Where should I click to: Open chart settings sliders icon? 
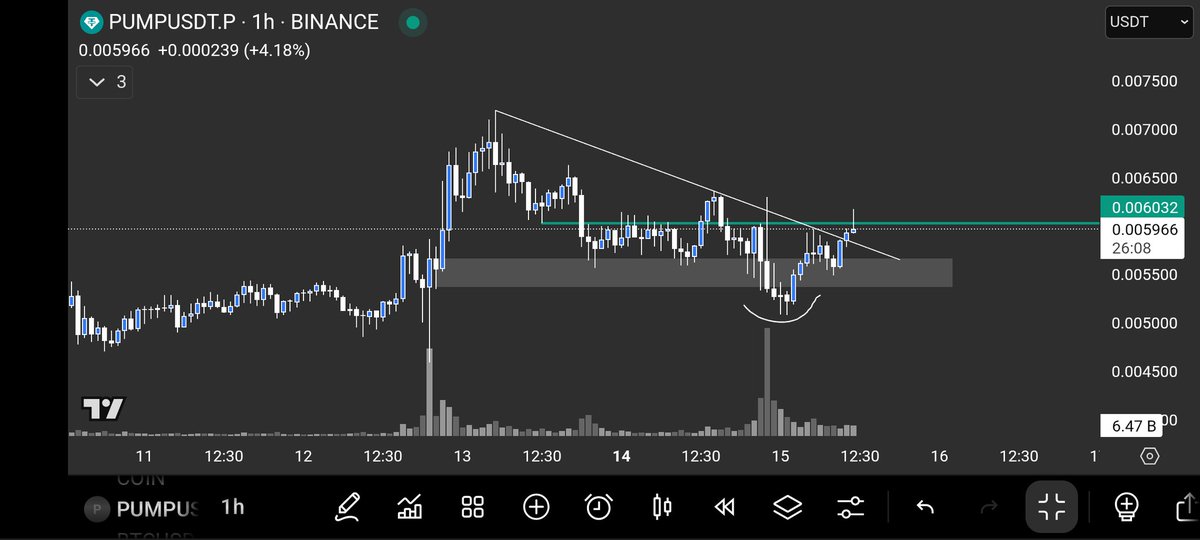click(x=851, y=507)
